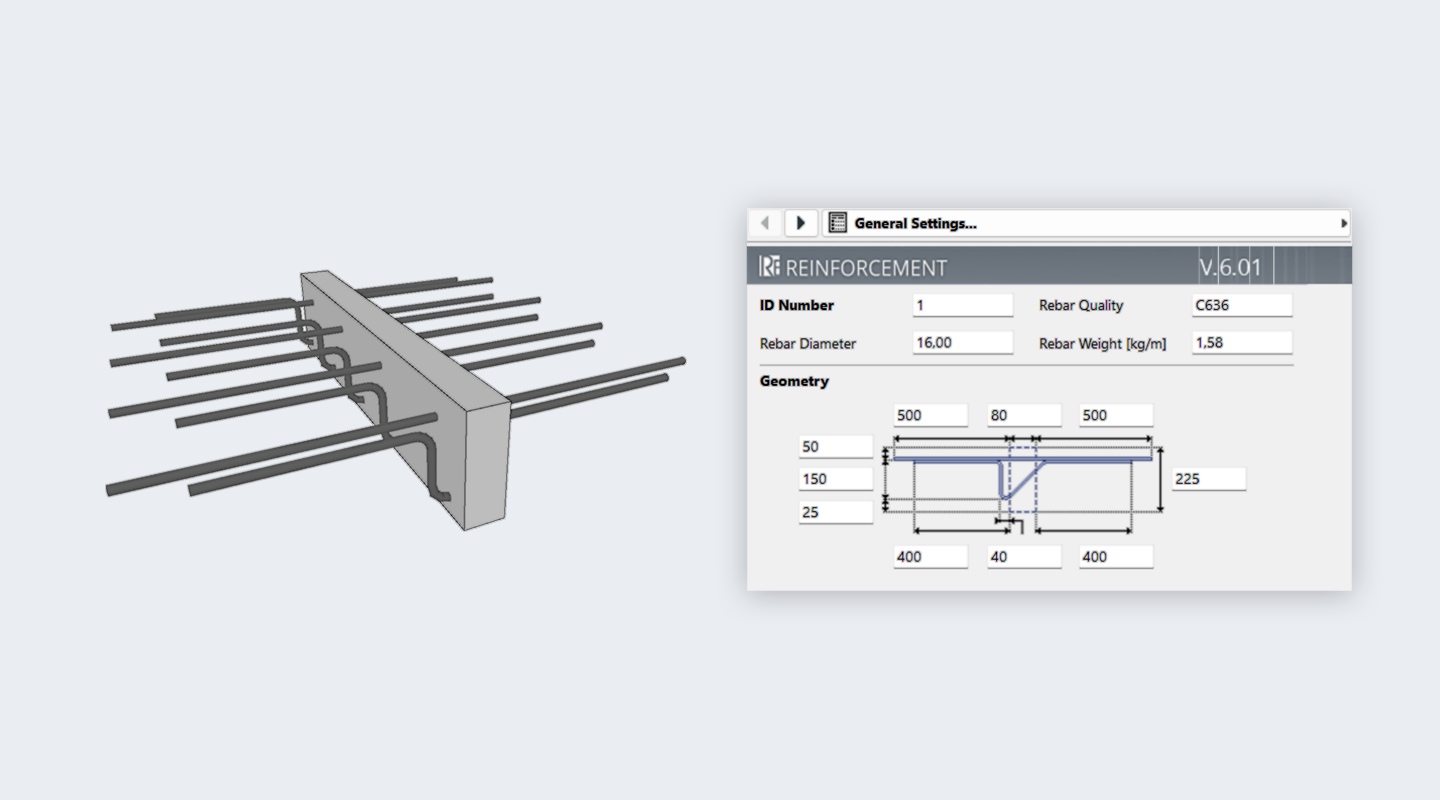This screenshot has width=1440, height=800.
Task: Click the REINFORCEMENT logo icon
Action: tap(769, 267)
